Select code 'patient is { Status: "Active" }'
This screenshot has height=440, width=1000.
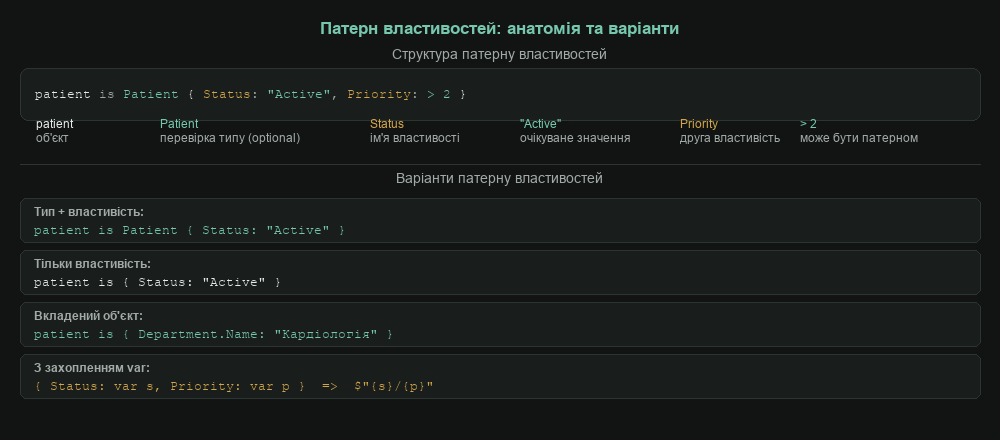(x=157, y=282)
